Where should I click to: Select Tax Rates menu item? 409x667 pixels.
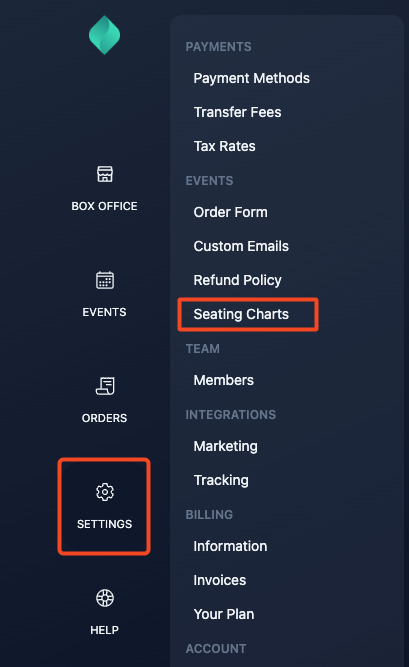[225, 146]
